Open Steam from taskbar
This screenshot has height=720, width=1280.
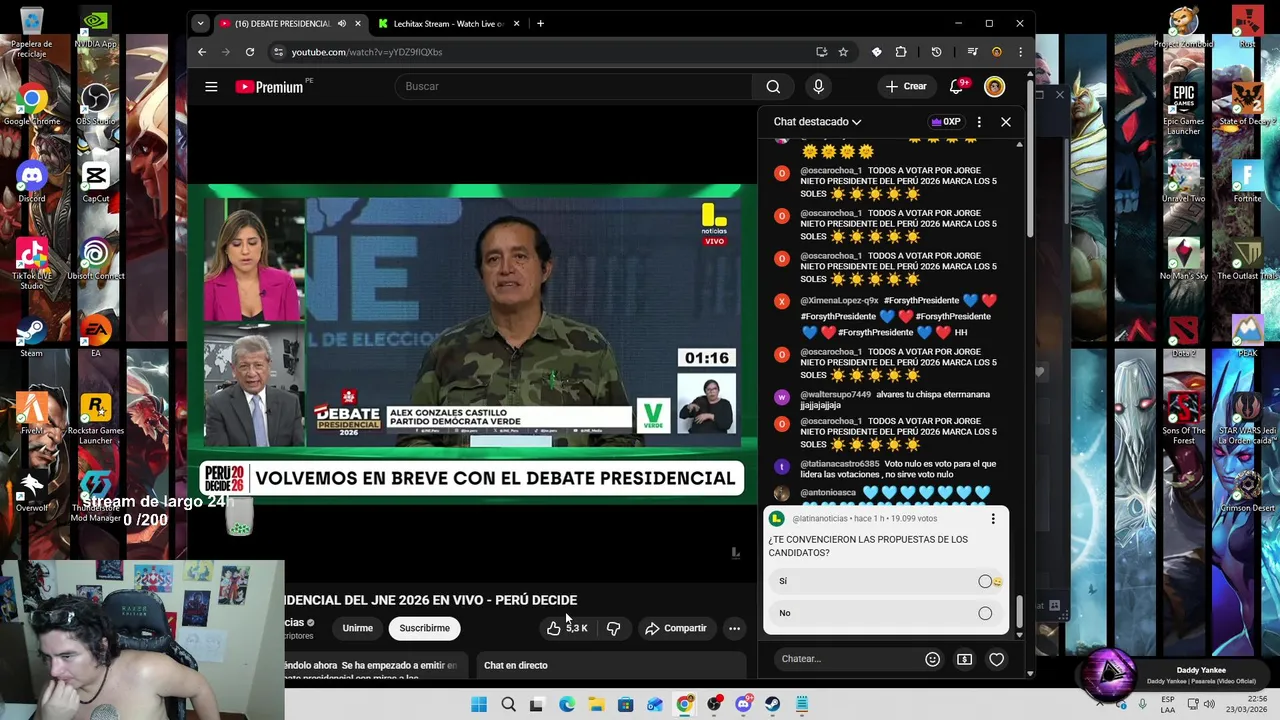[772, 705]
